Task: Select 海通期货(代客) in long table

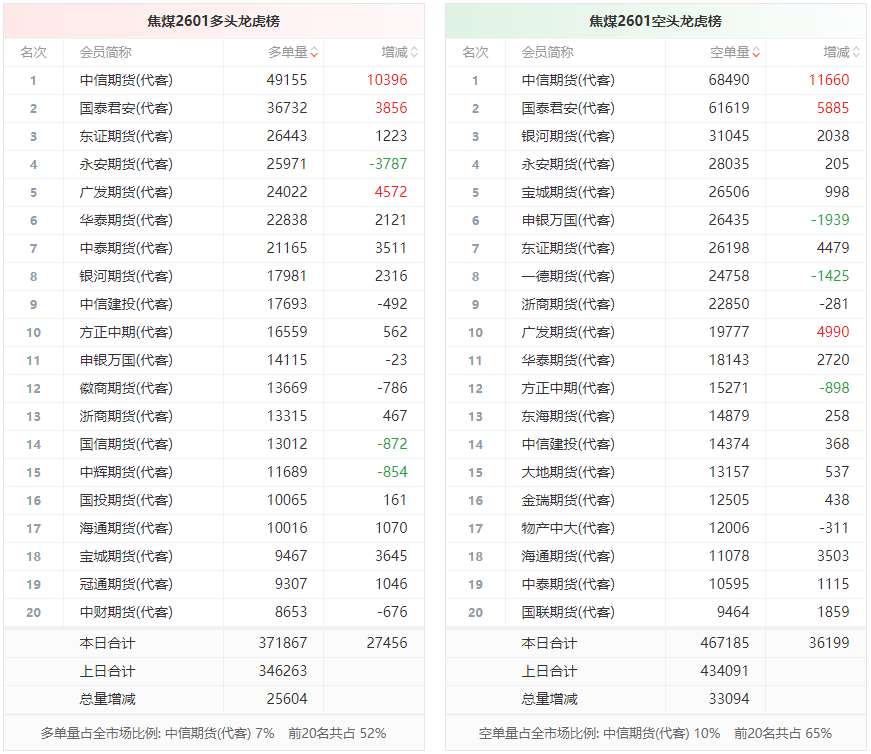Action: click(126, 528)
